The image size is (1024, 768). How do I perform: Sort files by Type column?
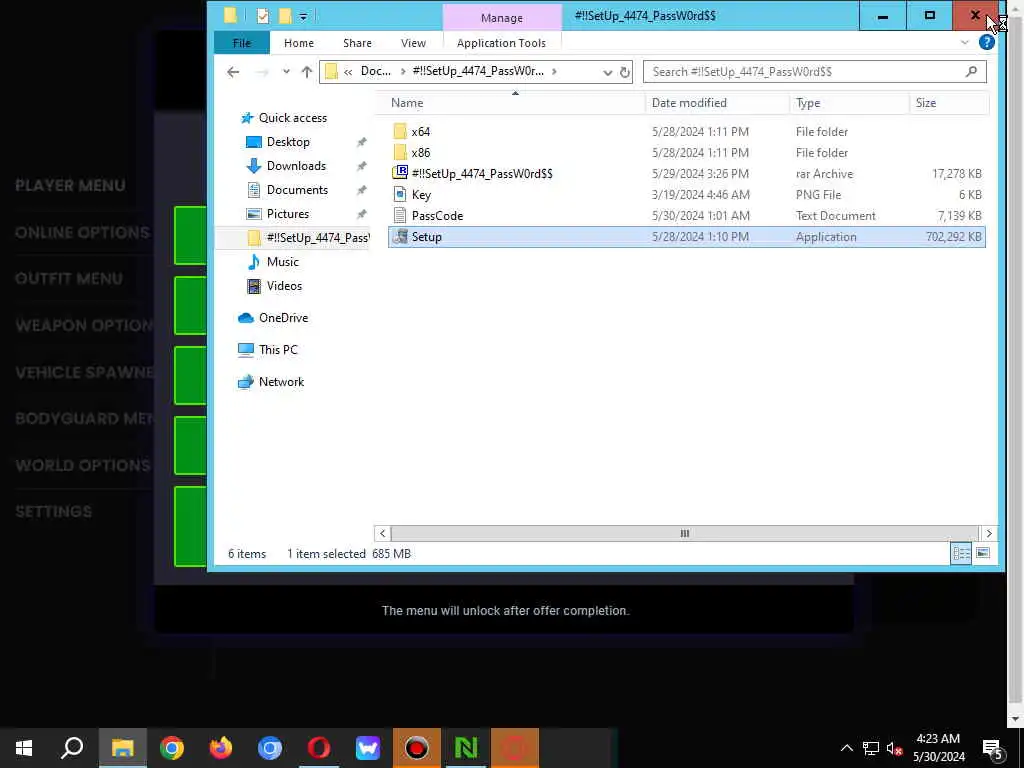808,103
